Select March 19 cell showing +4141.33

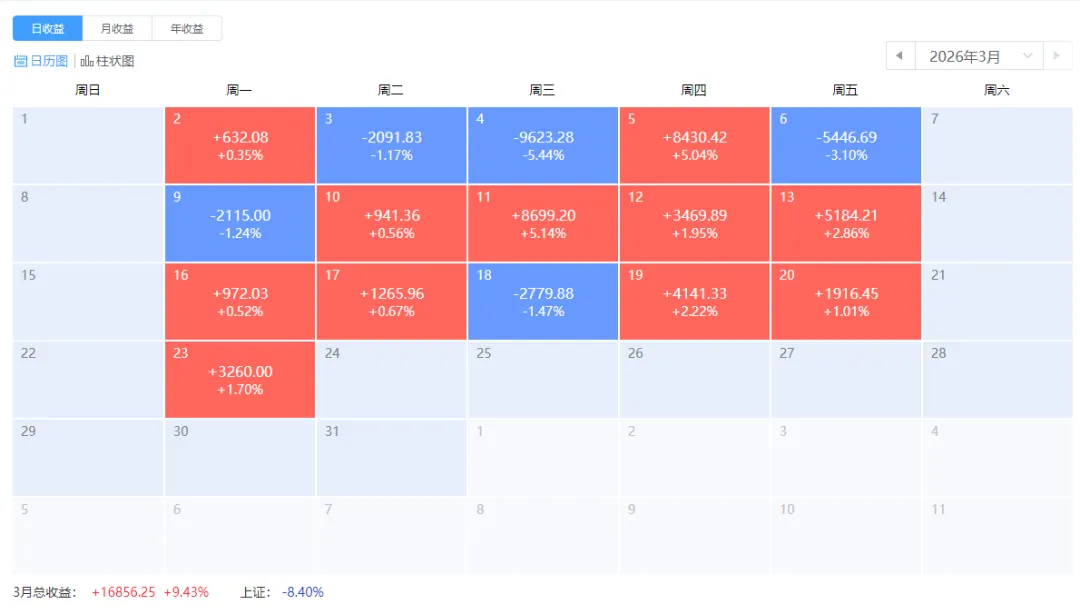(694, 301)
